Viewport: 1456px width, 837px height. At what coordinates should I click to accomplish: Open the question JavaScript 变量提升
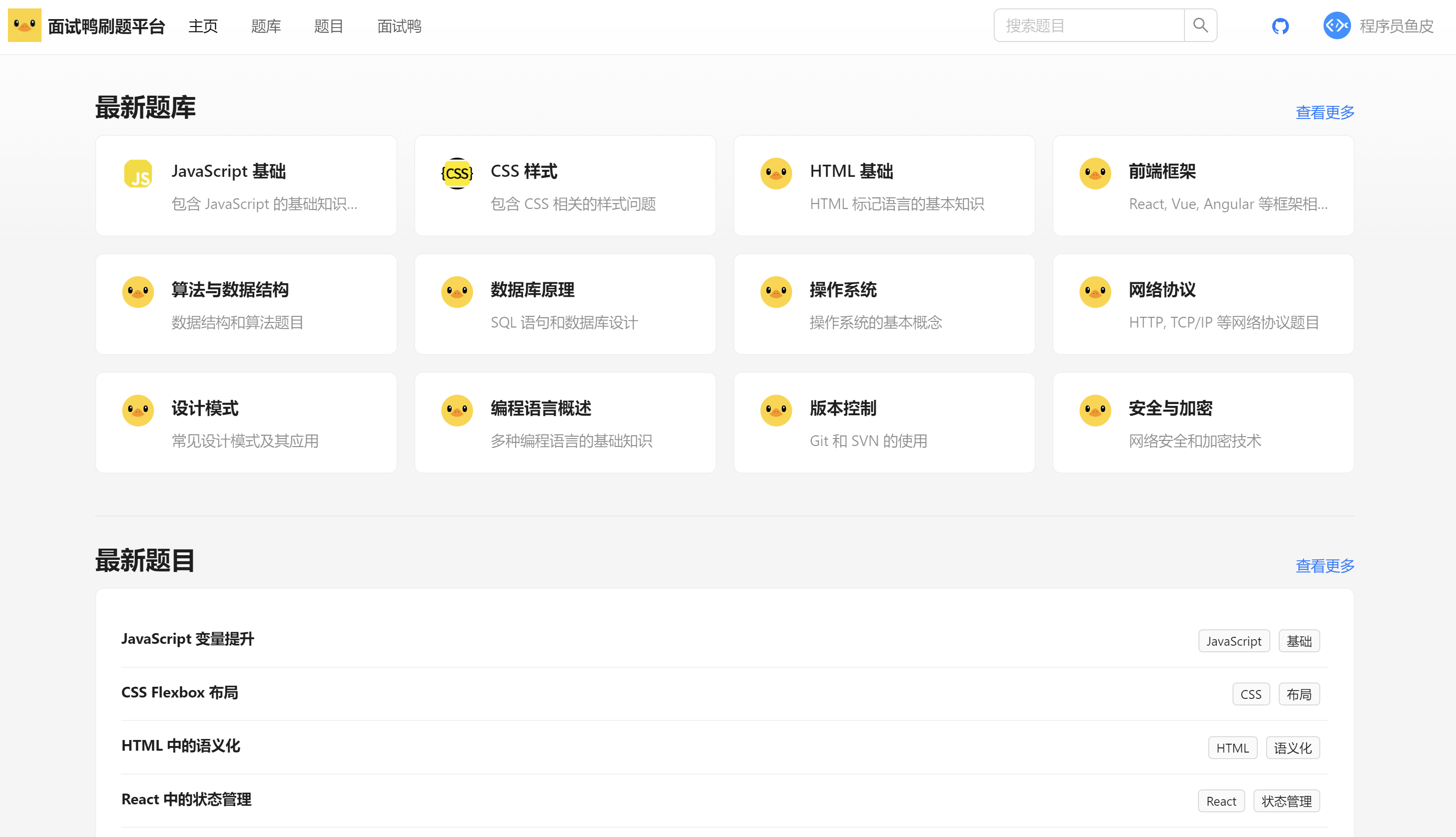188,639
